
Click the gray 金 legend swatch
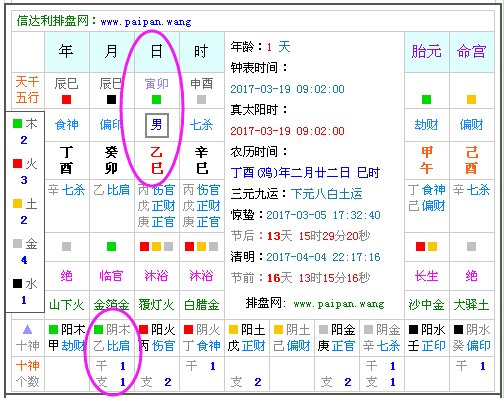17,243
